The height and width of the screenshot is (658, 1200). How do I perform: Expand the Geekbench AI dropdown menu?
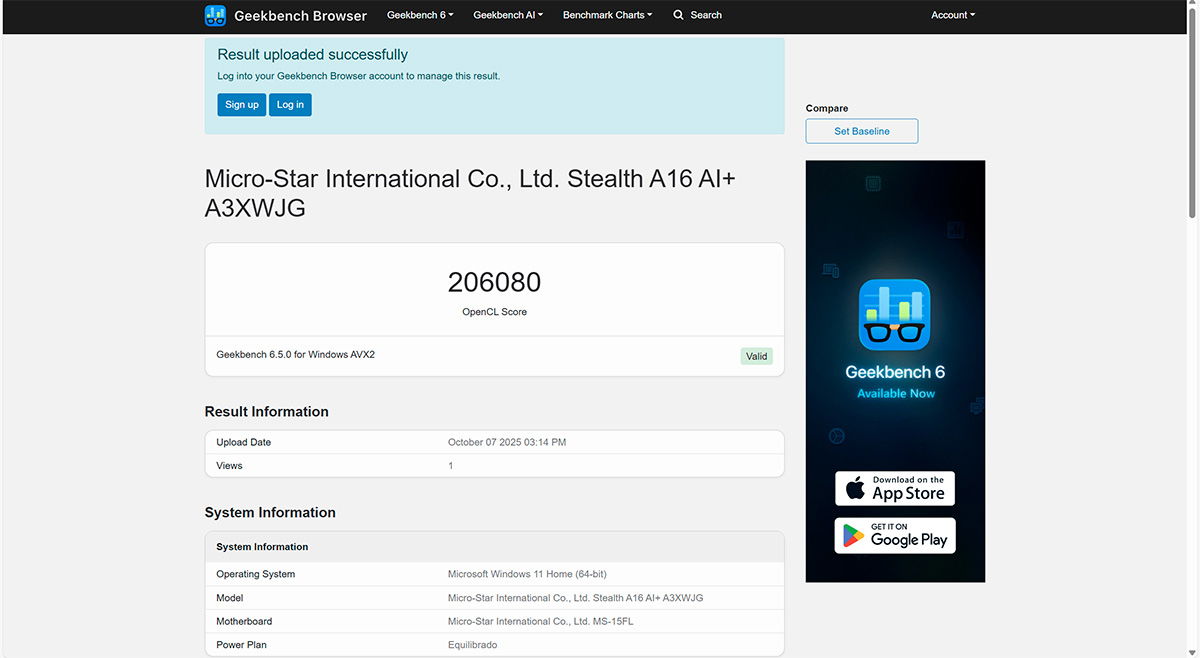click(508, 15)
